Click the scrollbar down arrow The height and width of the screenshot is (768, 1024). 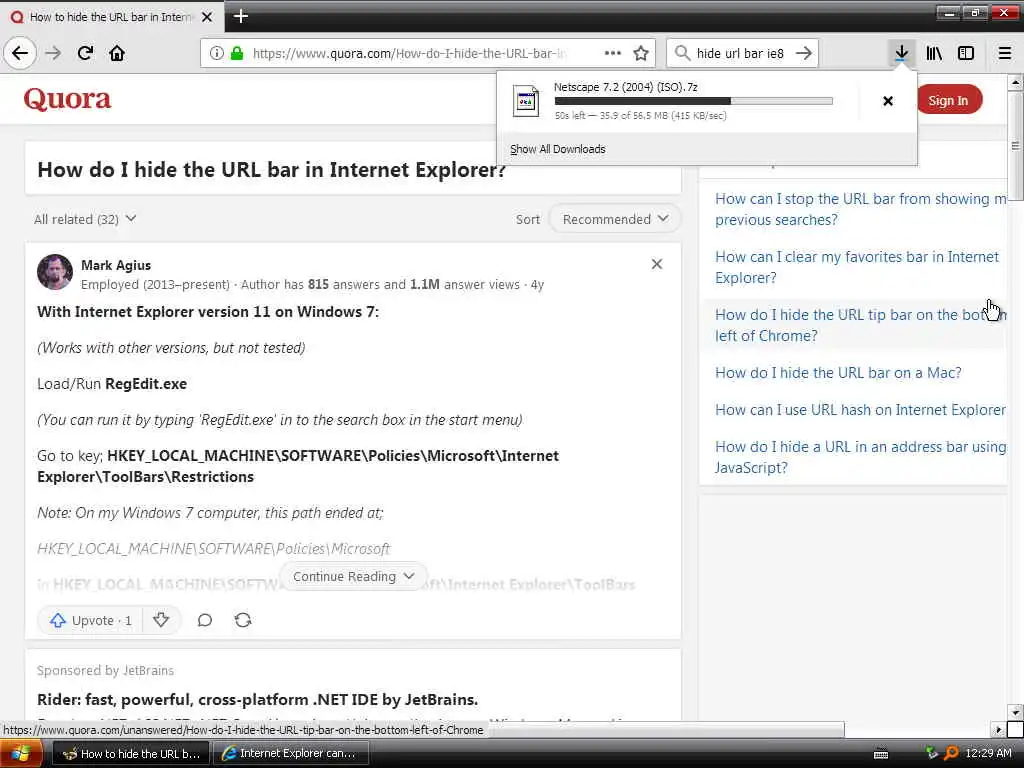click(x=1015, y=712)
